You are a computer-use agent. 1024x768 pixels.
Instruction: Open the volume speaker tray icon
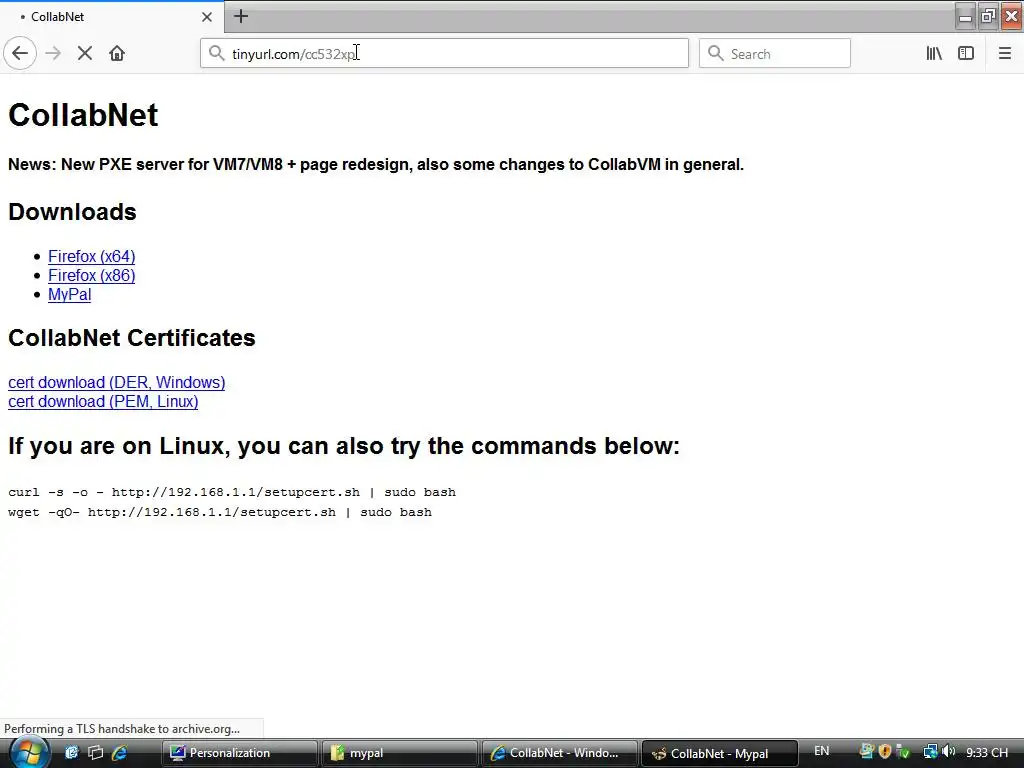click(949, 752)
